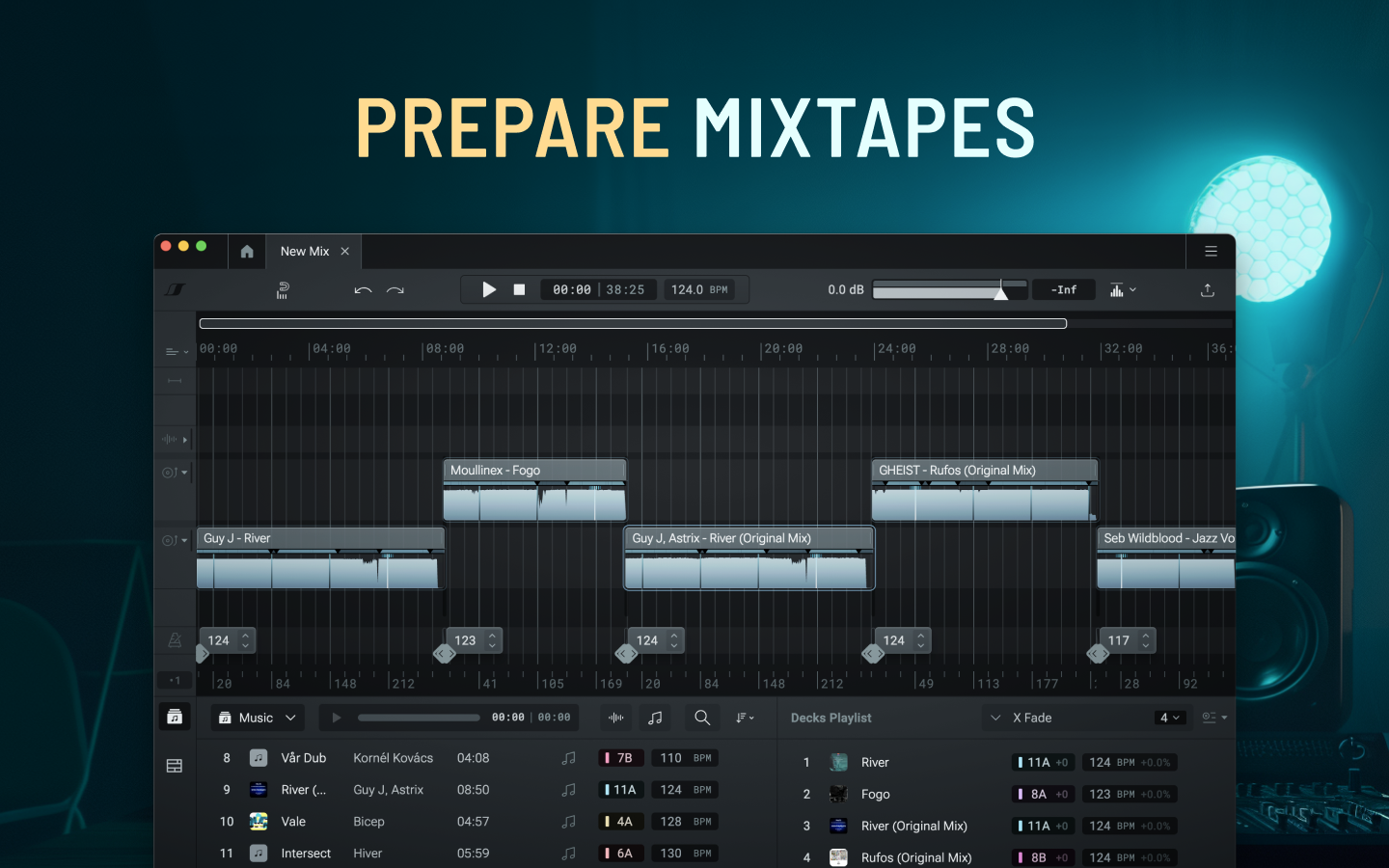Open the search tool in the track browser

coord(701,717)
